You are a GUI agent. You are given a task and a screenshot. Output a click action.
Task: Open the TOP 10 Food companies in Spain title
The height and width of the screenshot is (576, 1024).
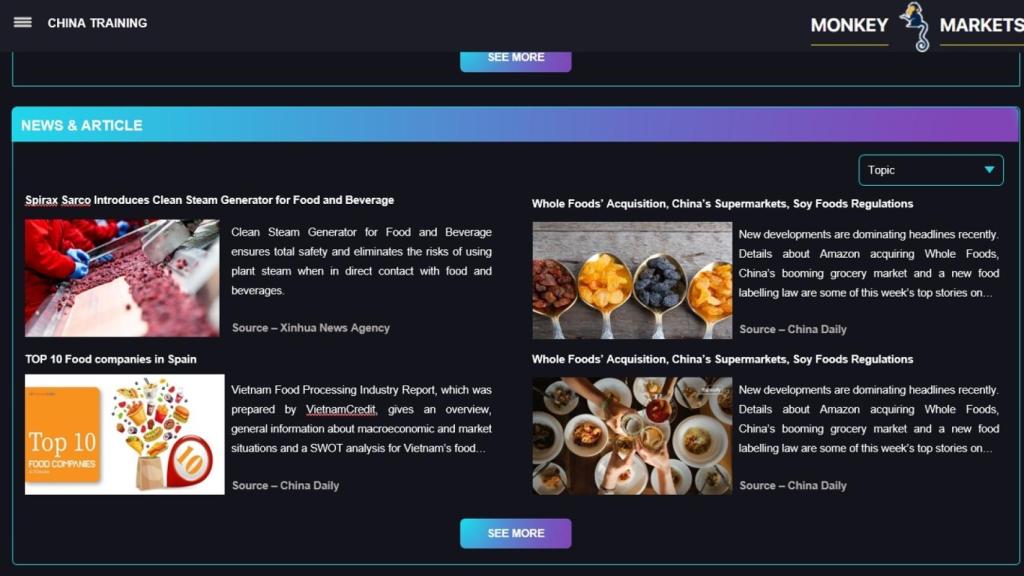(x=111, y=359)
